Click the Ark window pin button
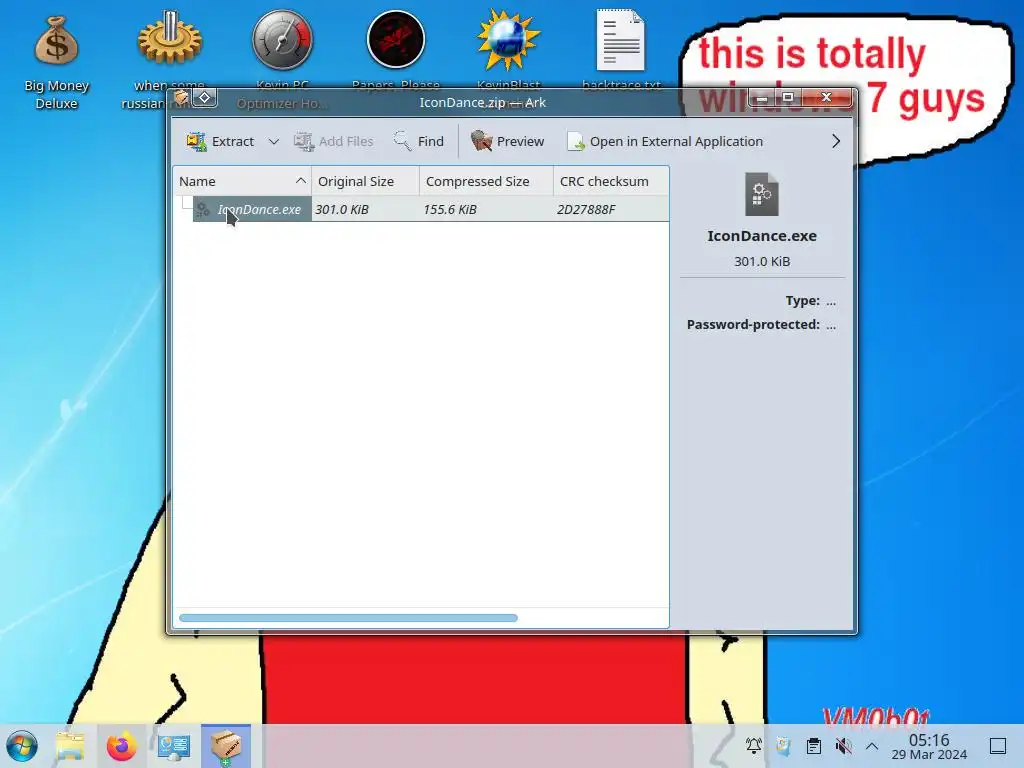This screenshot has height=768, width=1024. [x=204, y=98]
